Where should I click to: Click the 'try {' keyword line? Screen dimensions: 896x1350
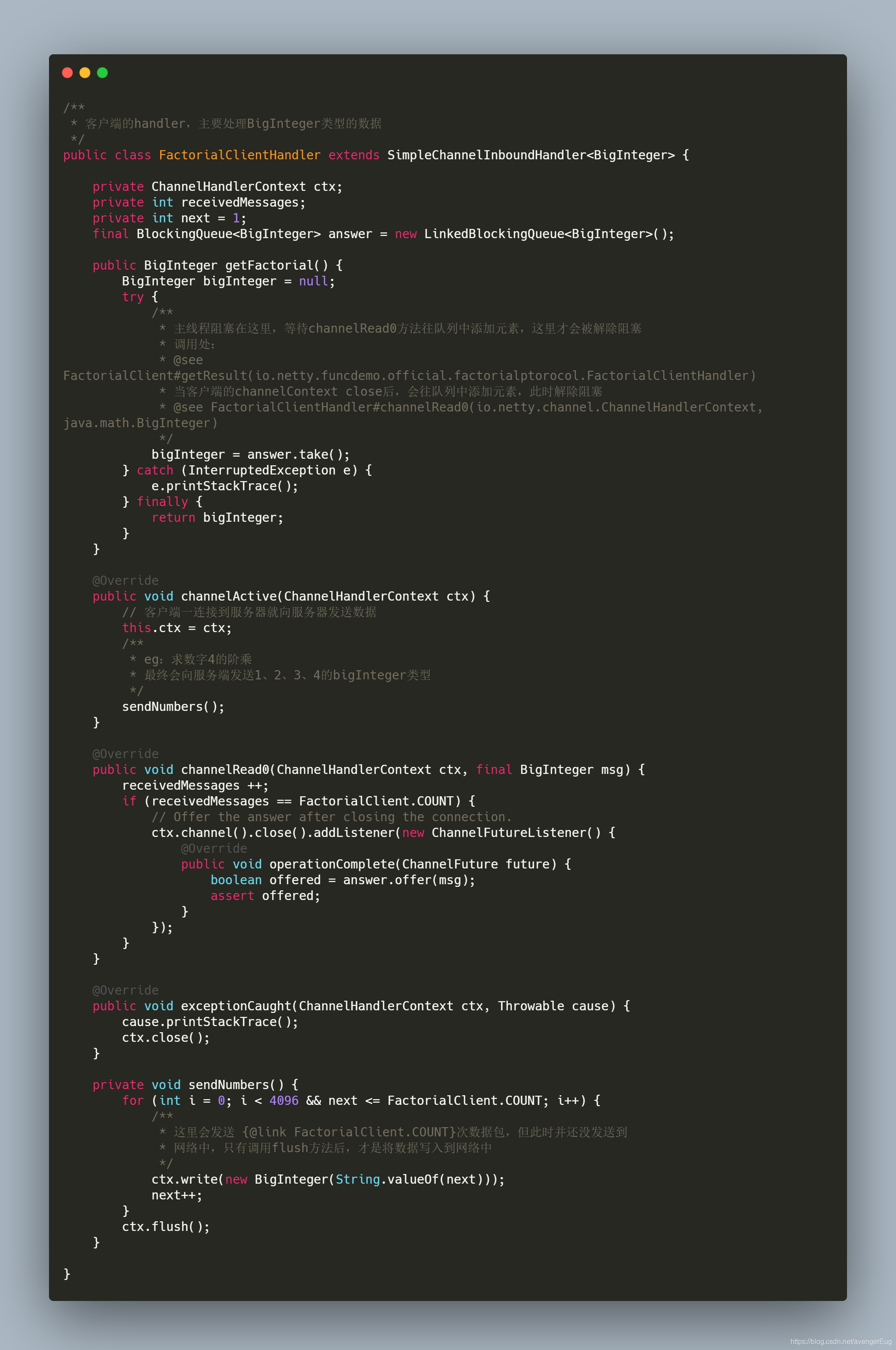[140, 297]
